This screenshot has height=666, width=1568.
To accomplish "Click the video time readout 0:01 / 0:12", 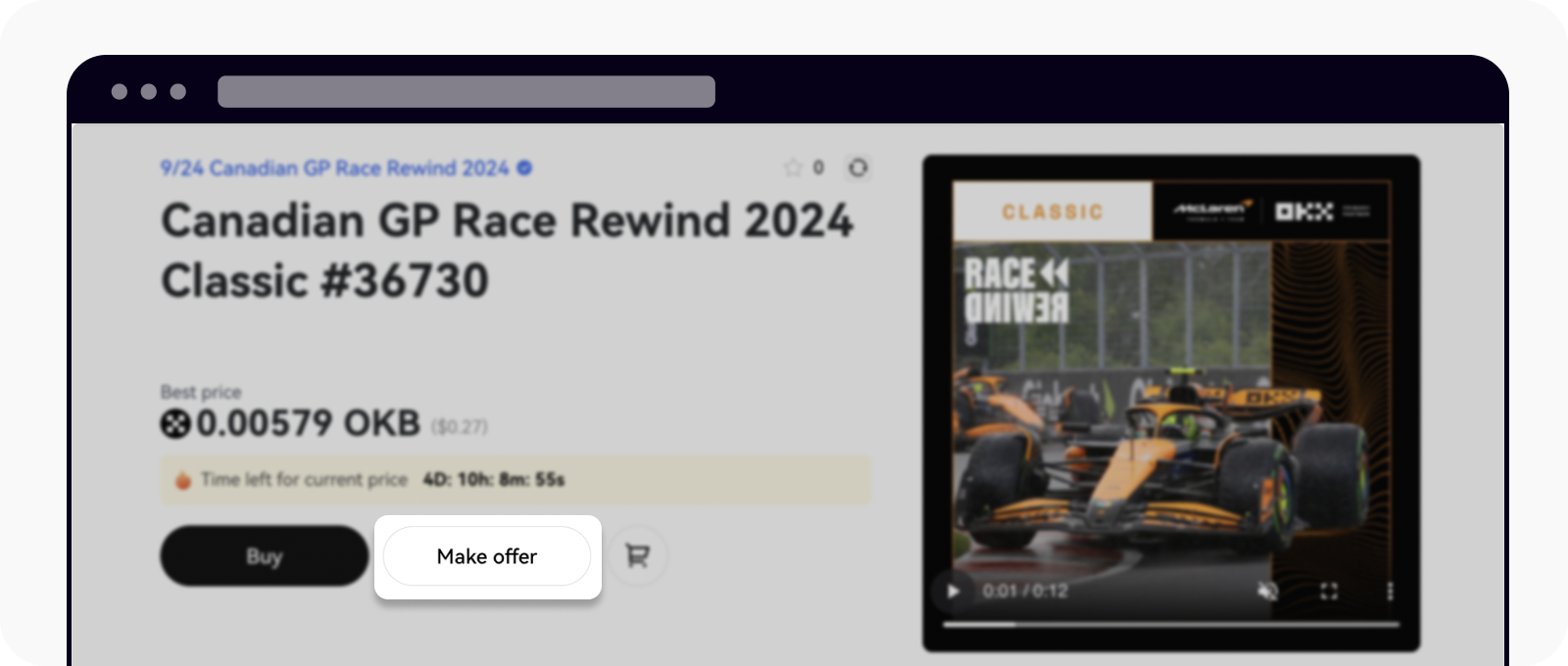I will (1025, 592).
